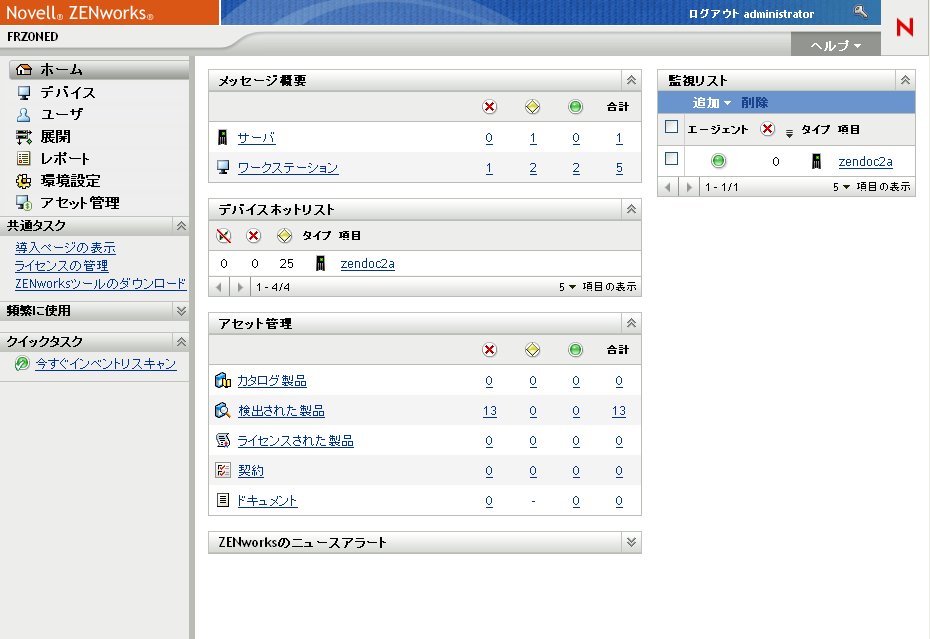This screenshot has width=930, height=639.
Task: Open zendoc2a in the watch list
Action: [865, 161]
